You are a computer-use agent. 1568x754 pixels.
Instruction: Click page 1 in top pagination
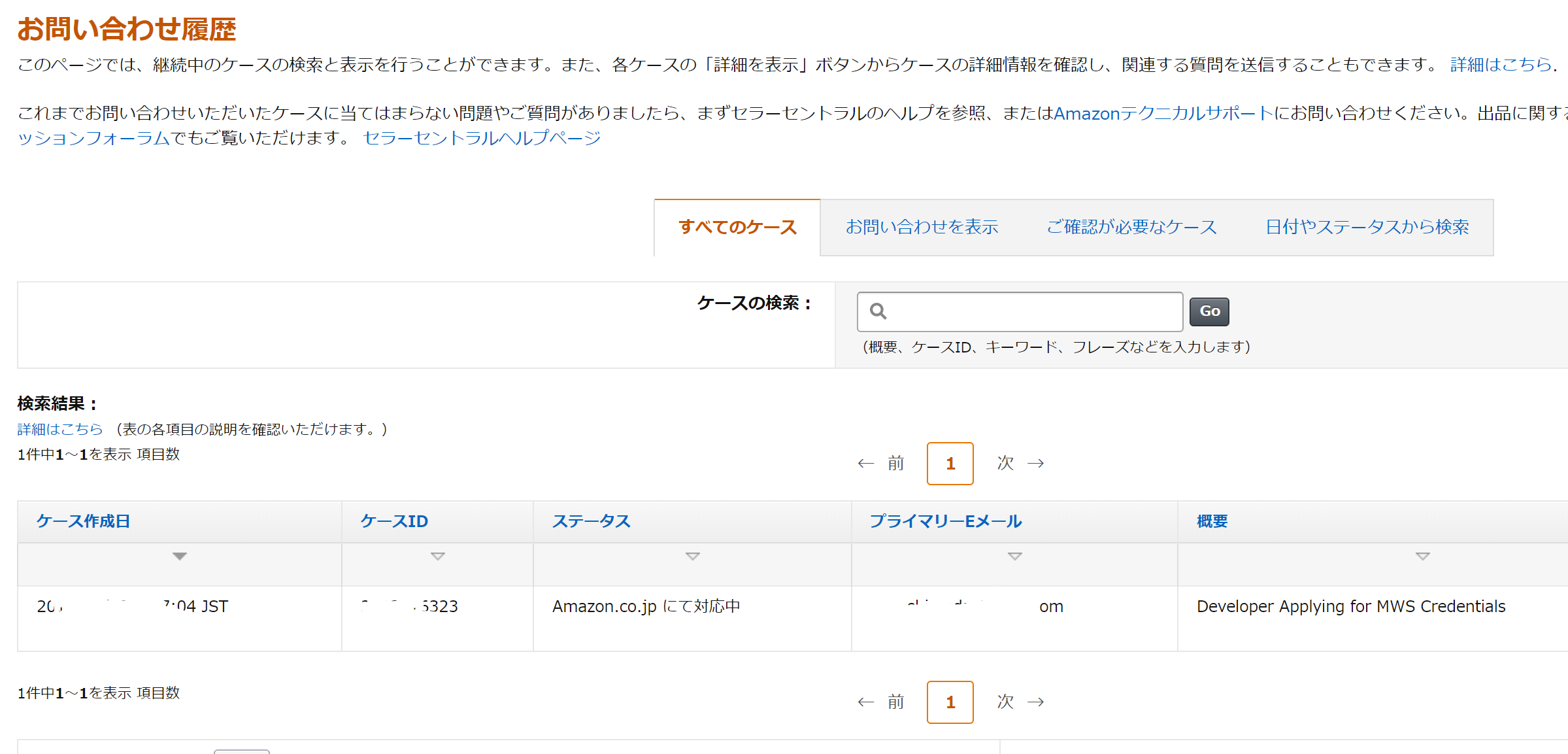pos(950,464)
